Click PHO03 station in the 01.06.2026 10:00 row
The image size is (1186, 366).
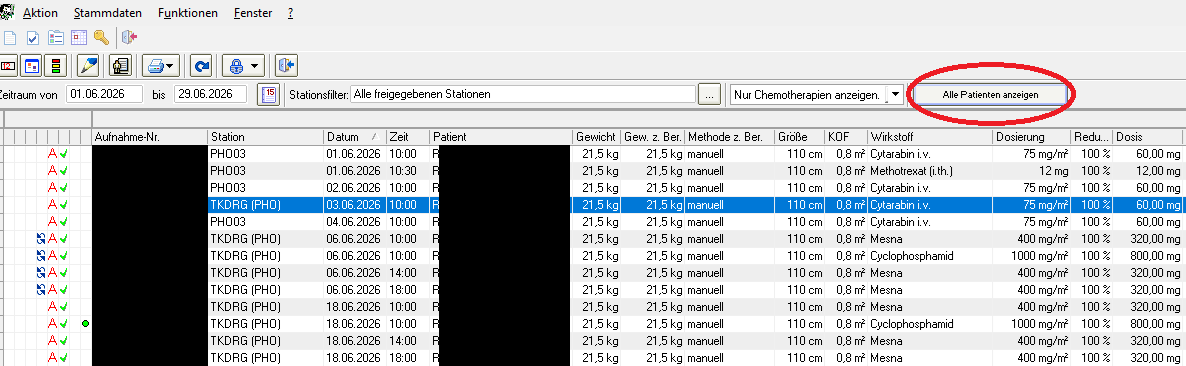tap(265, 154)
